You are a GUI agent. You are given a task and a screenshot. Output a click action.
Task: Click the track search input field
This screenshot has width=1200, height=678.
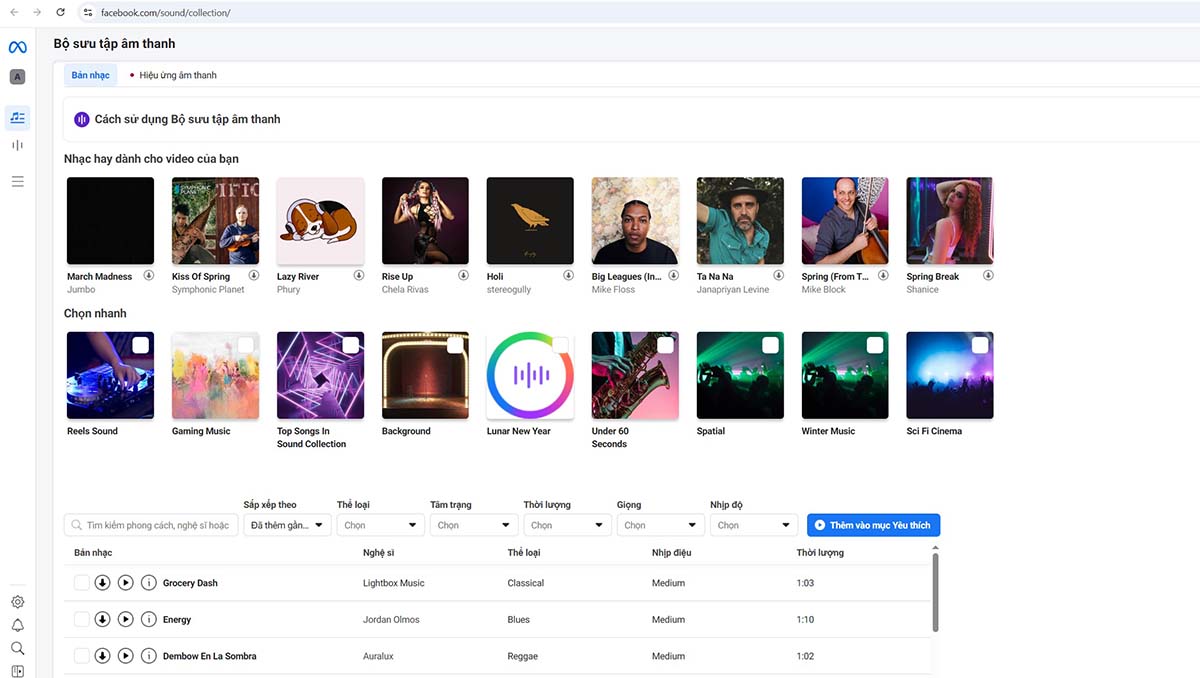(151, 525)
